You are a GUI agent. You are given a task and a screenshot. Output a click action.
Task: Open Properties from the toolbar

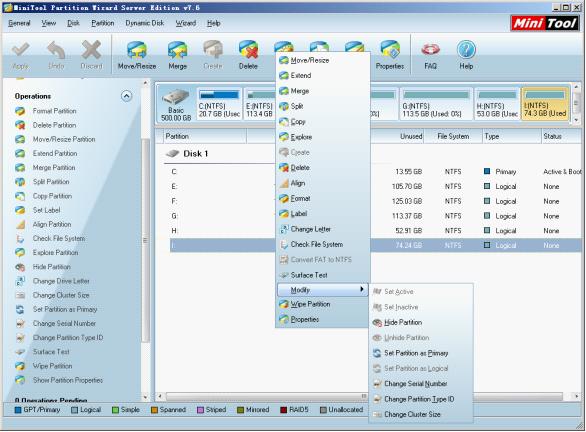point(390,55)
